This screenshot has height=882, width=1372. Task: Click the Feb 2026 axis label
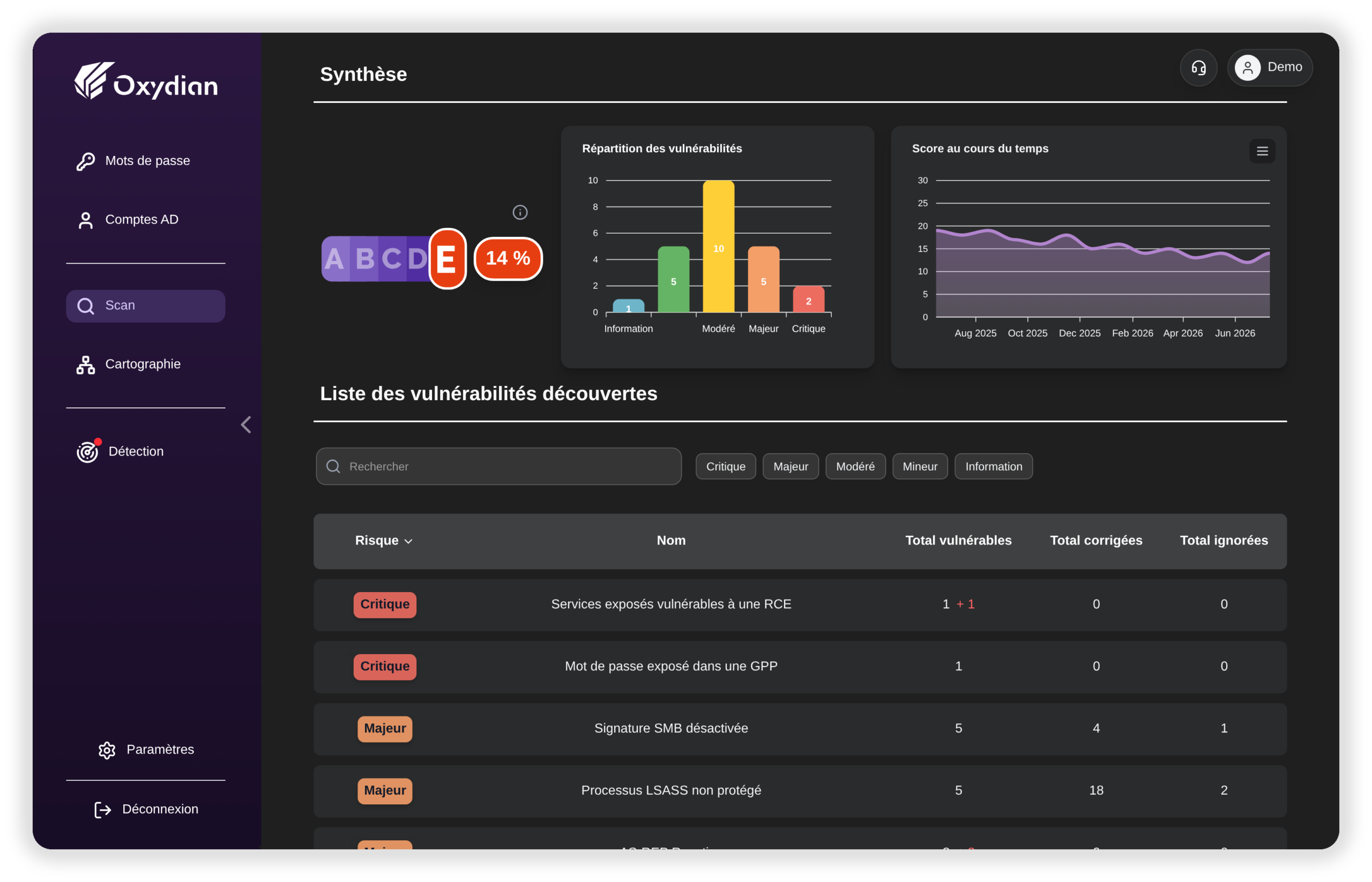click(1132, 333)
